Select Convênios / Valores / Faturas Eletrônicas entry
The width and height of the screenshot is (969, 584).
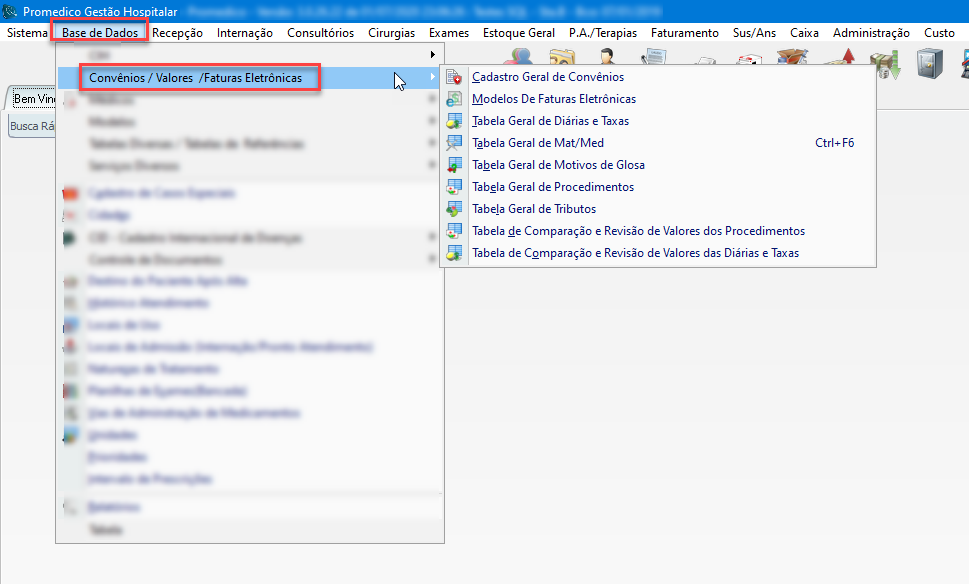tap(250, 78)
